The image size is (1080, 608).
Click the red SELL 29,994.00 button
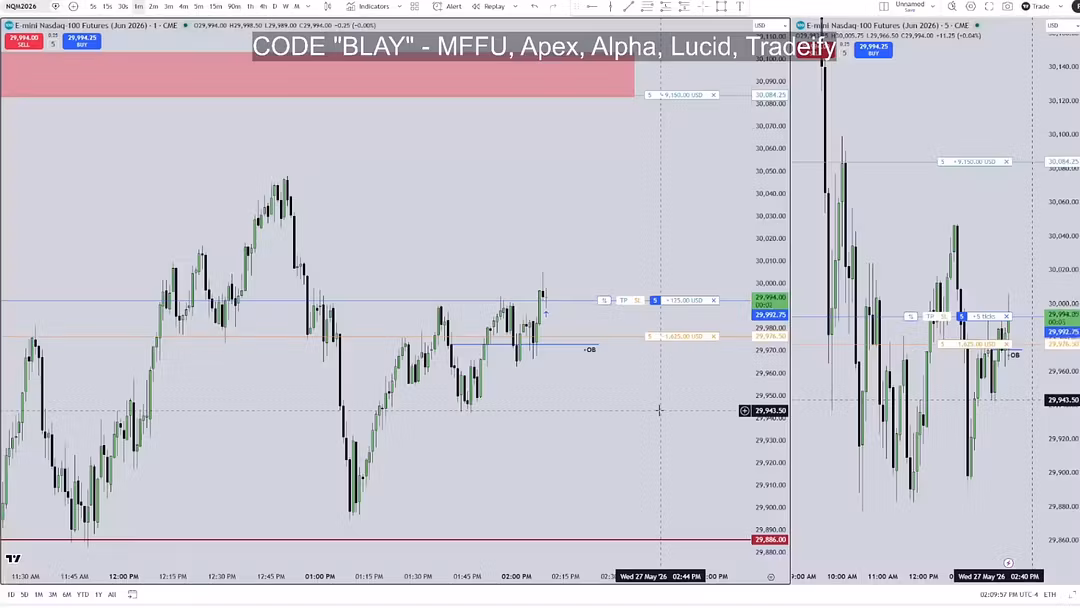click(x=23, y=41)
